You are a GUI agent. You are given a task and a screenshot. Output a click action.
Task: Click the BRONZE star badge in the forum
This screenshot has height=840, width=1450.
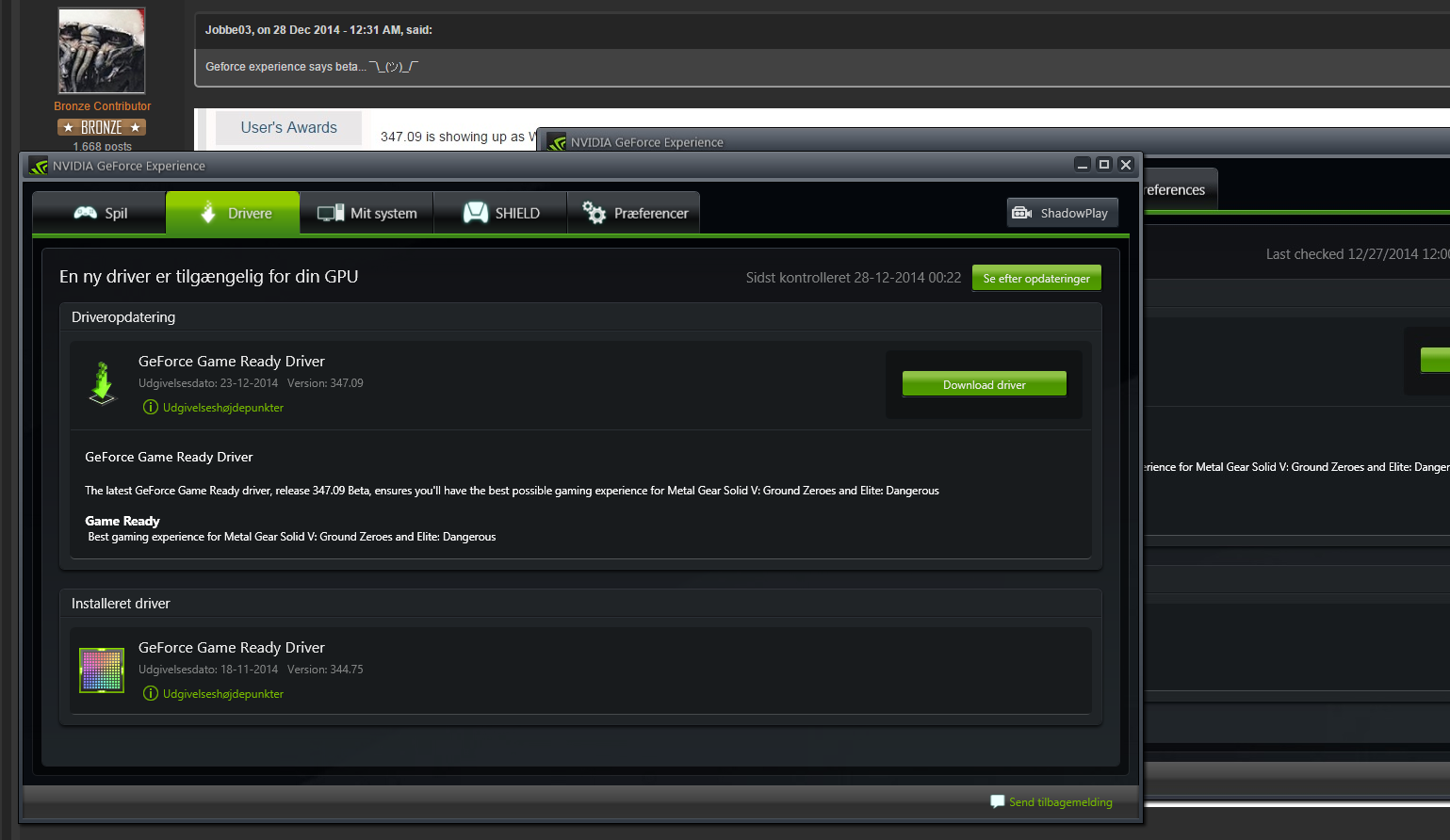click(102, 127)
